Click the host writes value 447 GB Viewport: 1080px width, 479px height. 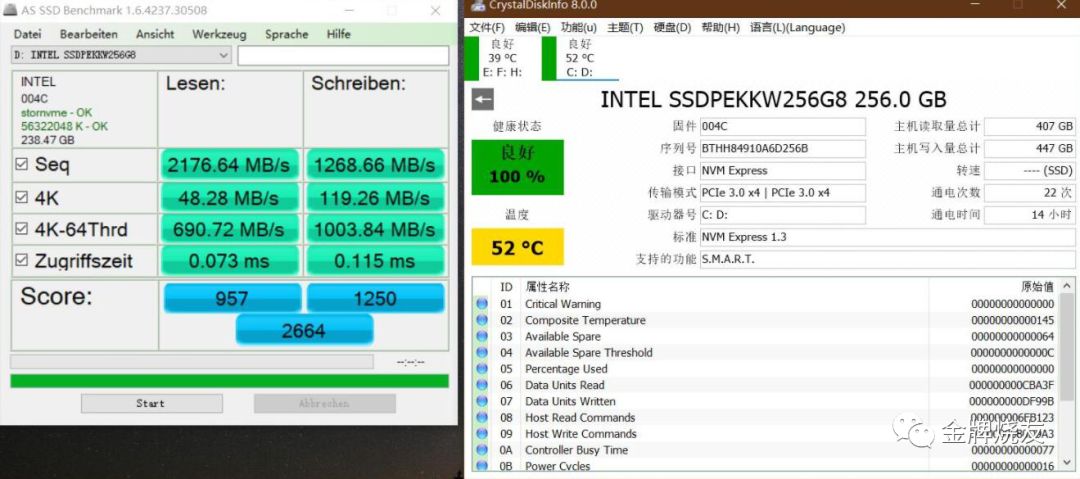coord(1030,149)
